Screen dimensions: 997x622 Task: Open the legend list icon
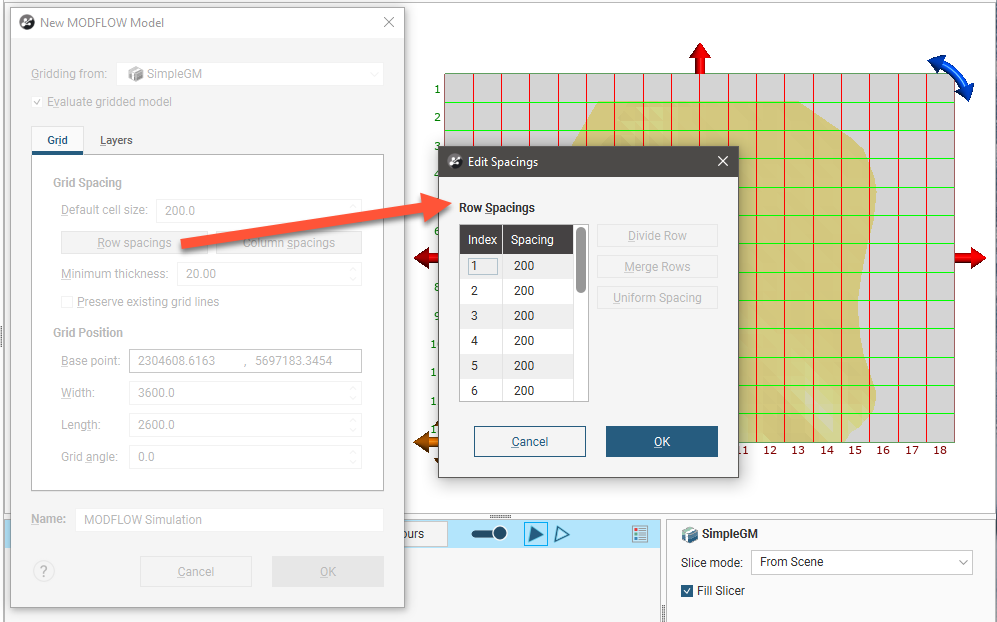coord(640,534)
